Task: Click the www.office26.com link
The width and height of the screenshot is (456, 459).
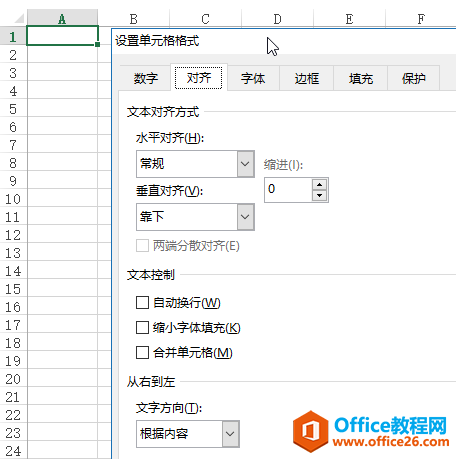Action: pos(391,442)
